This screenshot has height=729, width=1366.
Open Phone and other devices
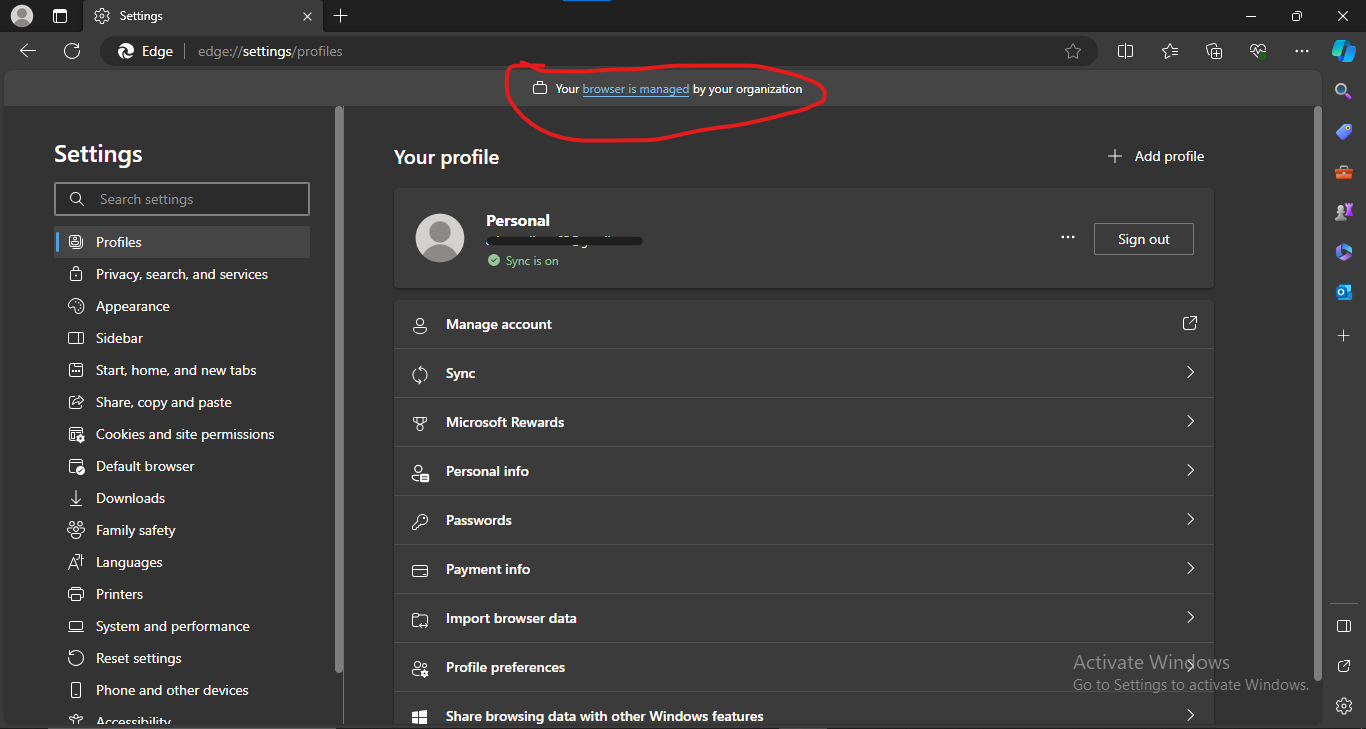pos(182,690)
